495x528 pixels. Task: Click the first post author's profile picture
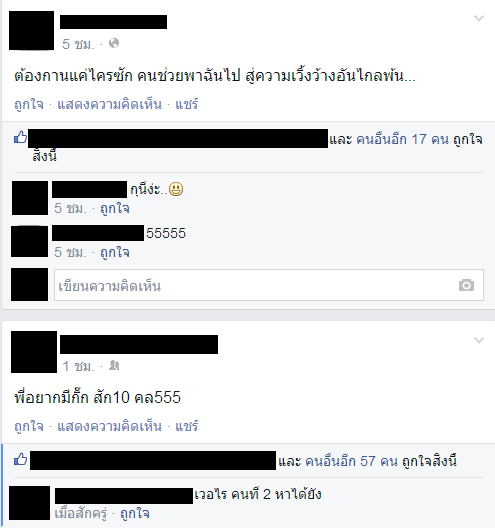31,30
